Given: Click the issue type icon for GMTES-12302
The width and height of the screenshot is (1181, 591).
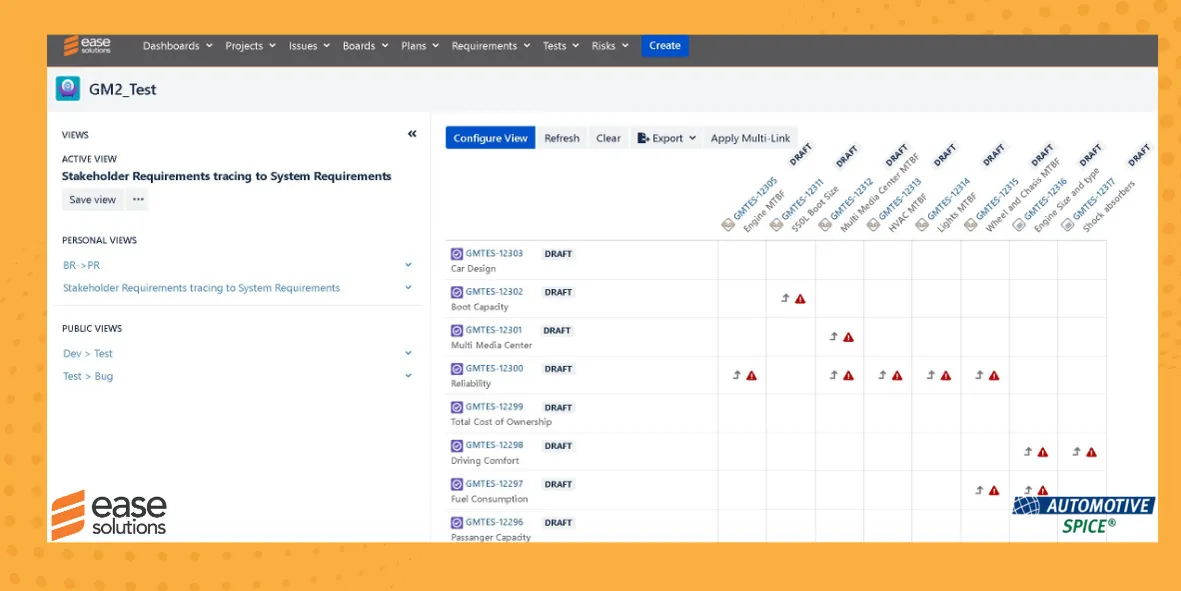Looking at the screenshot, I should click(x=456, y=292).
